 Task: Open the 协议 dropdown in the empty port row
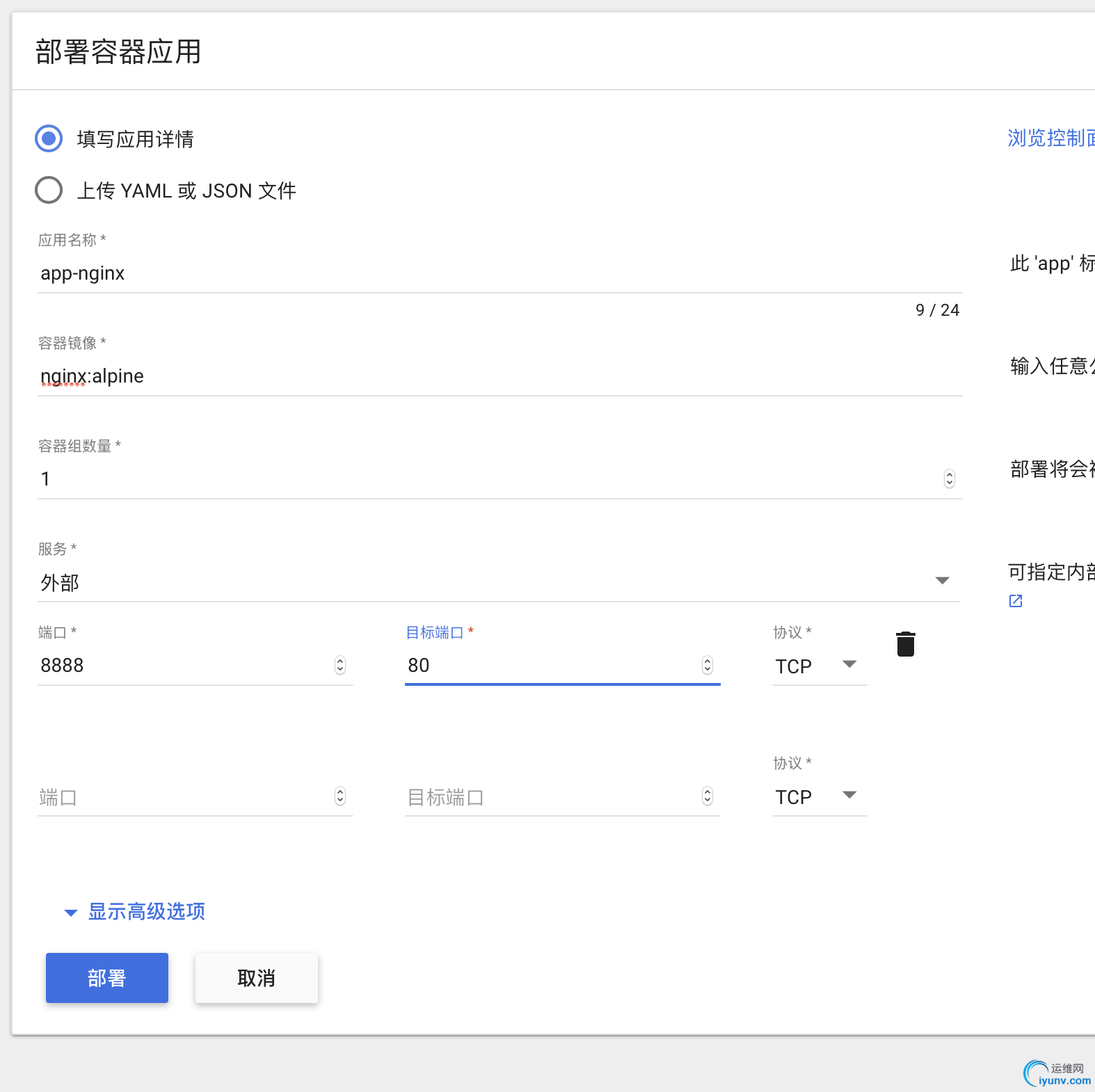820,796
